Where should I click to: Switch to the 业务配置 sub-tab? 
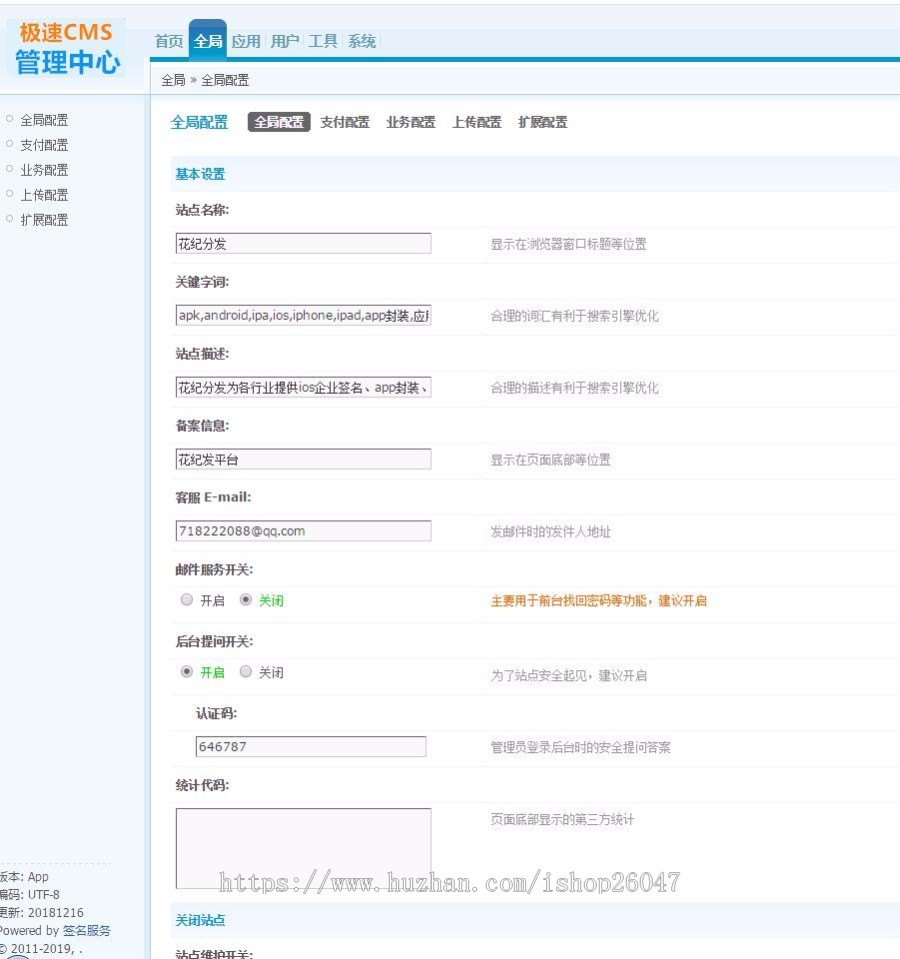411,122
